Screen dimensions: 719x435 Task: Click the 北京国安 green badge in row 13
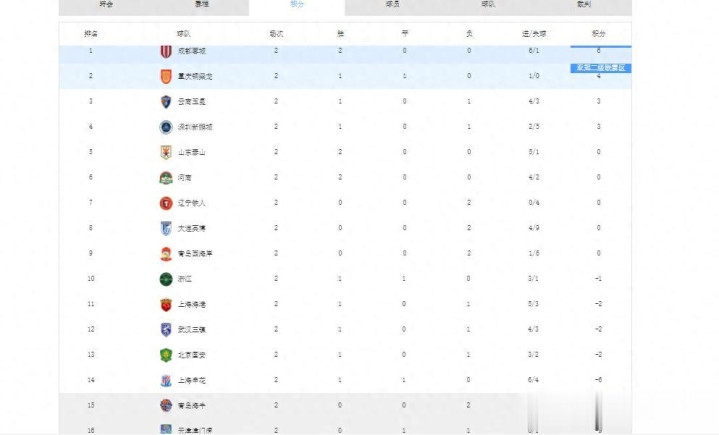pos(166,355)
